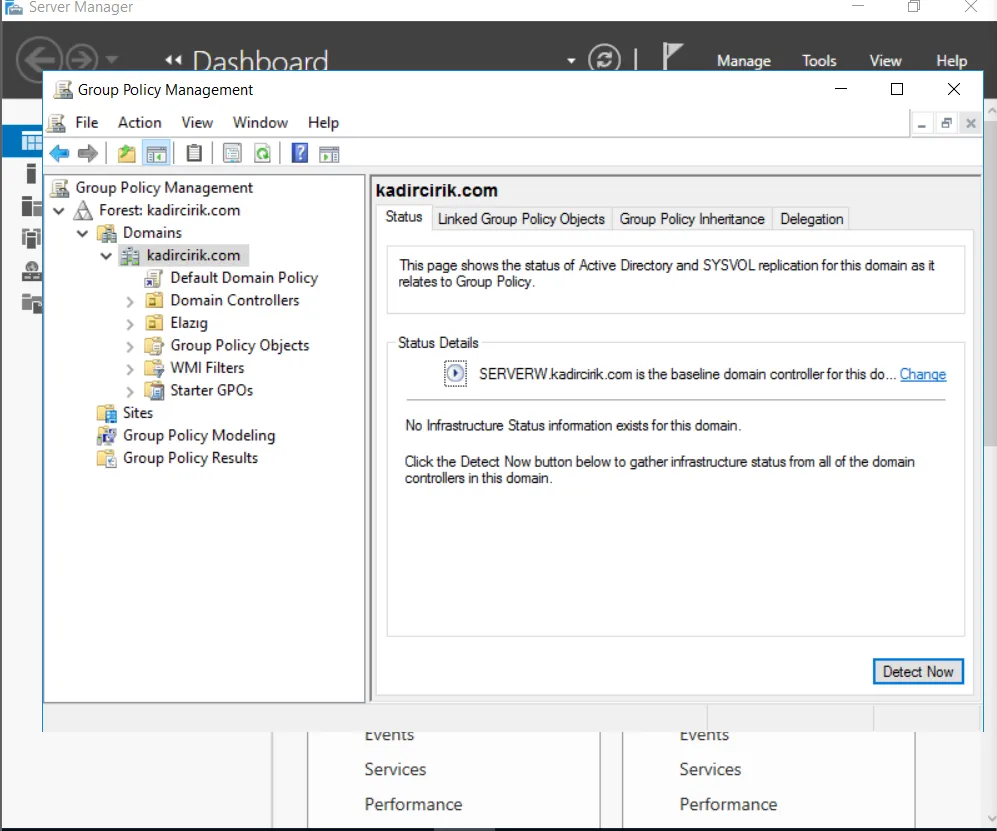Open the View menu in Group Policy Management
The image size is (997, 831).
coord(197,123)
